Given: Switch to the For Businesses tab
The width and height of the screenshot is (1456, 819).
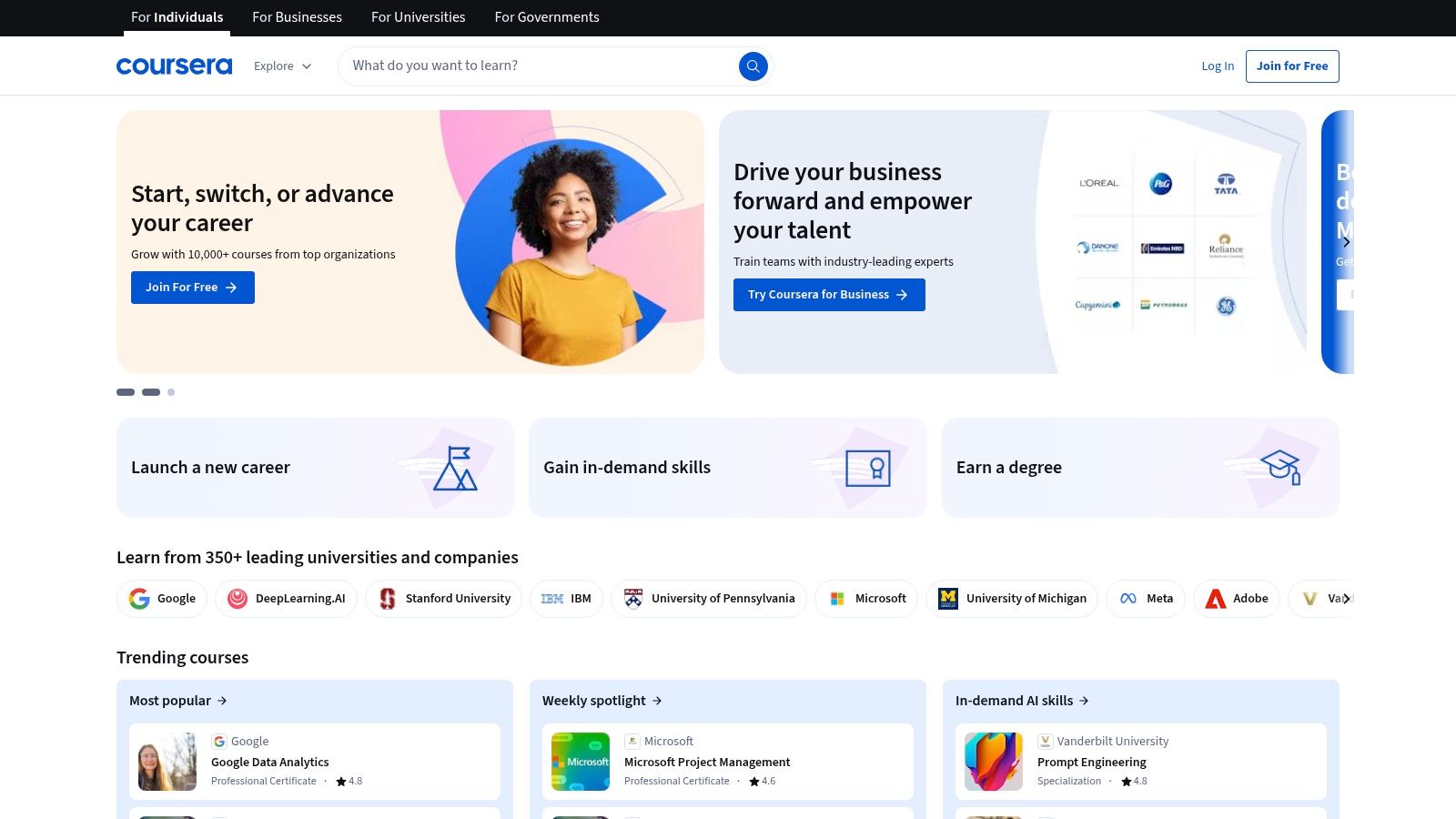Looking at the screenshot, I should pyautogui.click(x=297, y=17).
